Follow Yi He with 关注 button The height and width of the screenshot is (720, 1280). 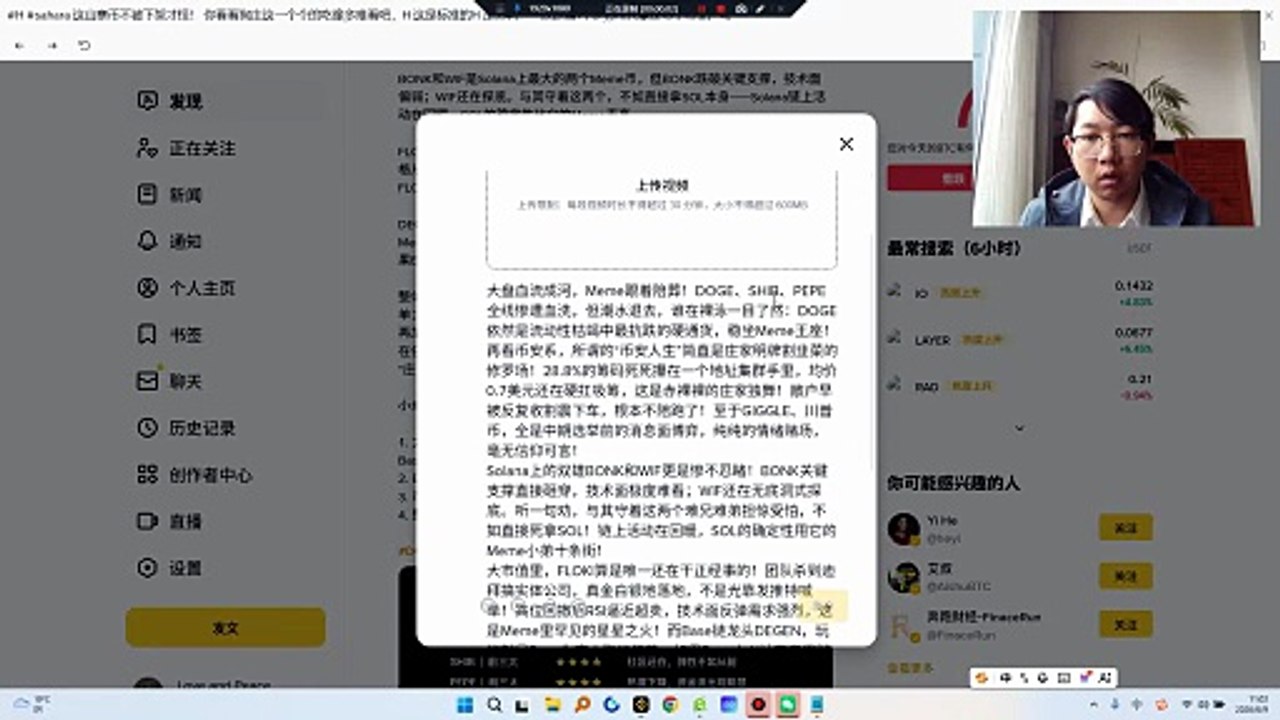tap(1125, 527)
